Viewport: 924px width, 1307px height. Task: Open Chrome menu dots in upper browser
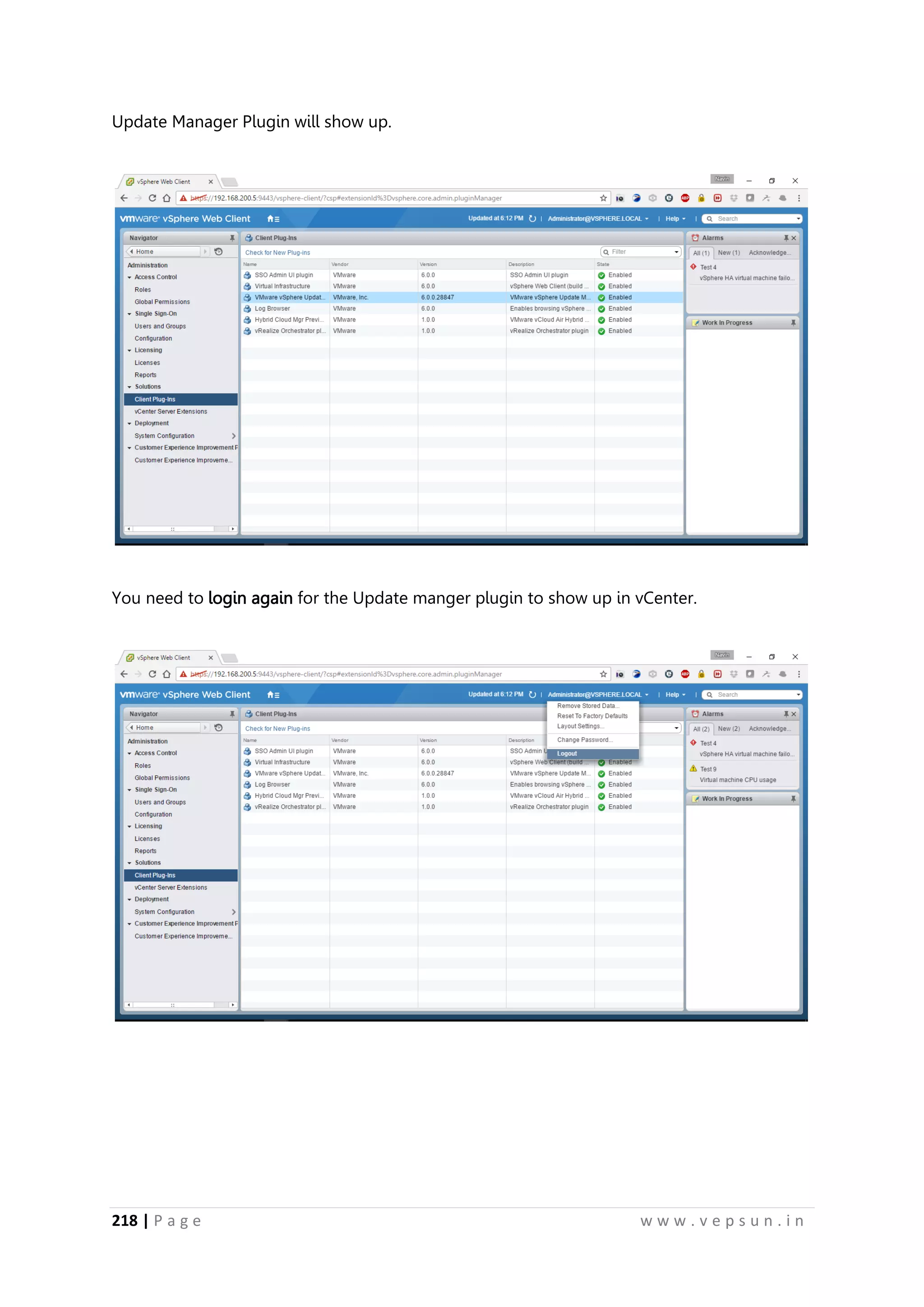799,198
